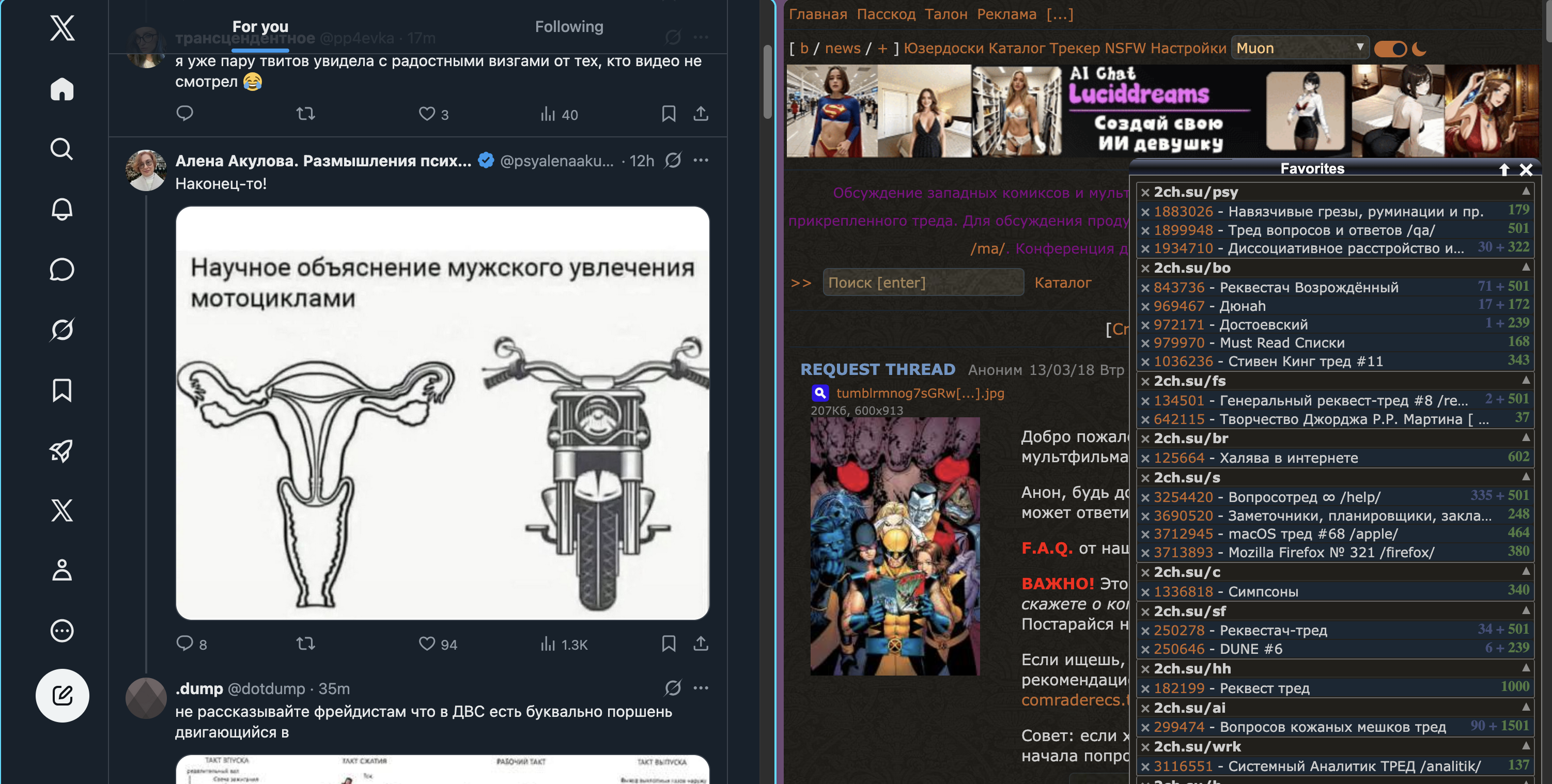
Task: Open Premium X icon in sidebar
Action: pos(62,510)
